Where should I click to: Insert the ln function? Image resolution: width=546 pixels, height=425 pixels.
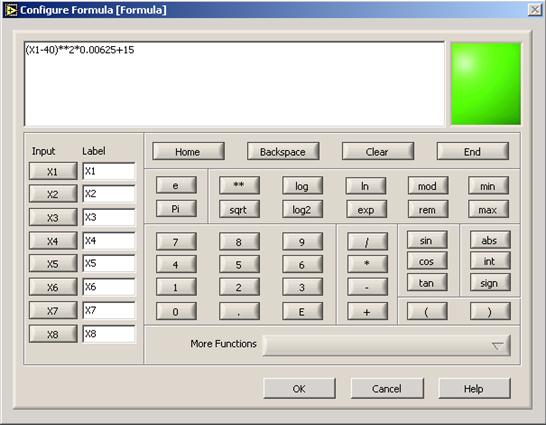point(366,186)
